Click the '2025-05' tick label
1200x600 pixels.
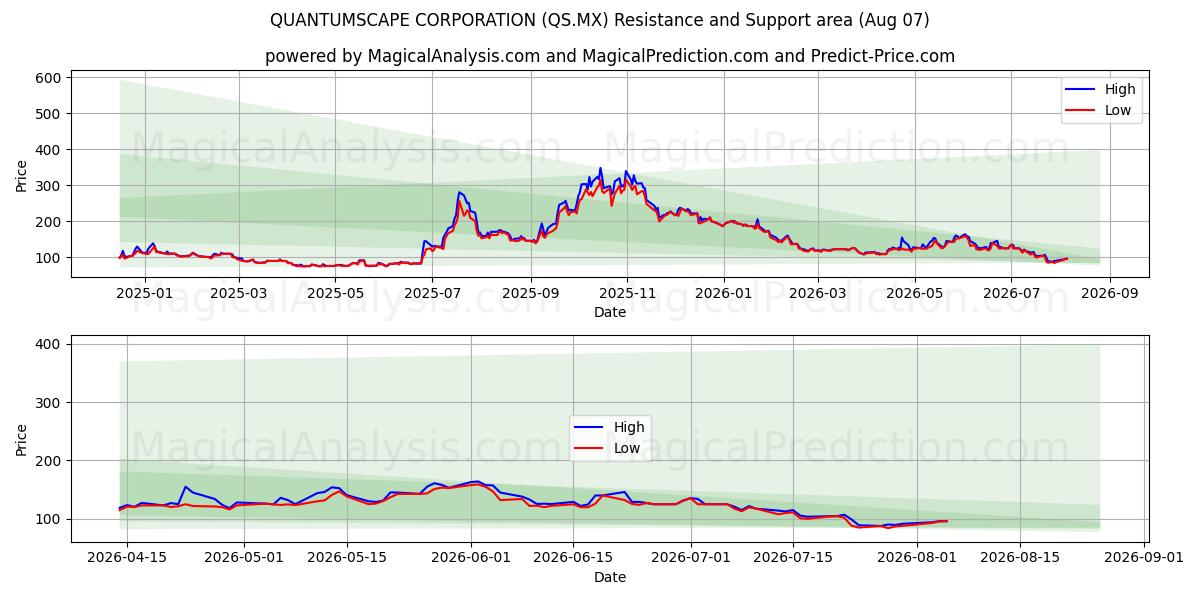coord(336,293)
